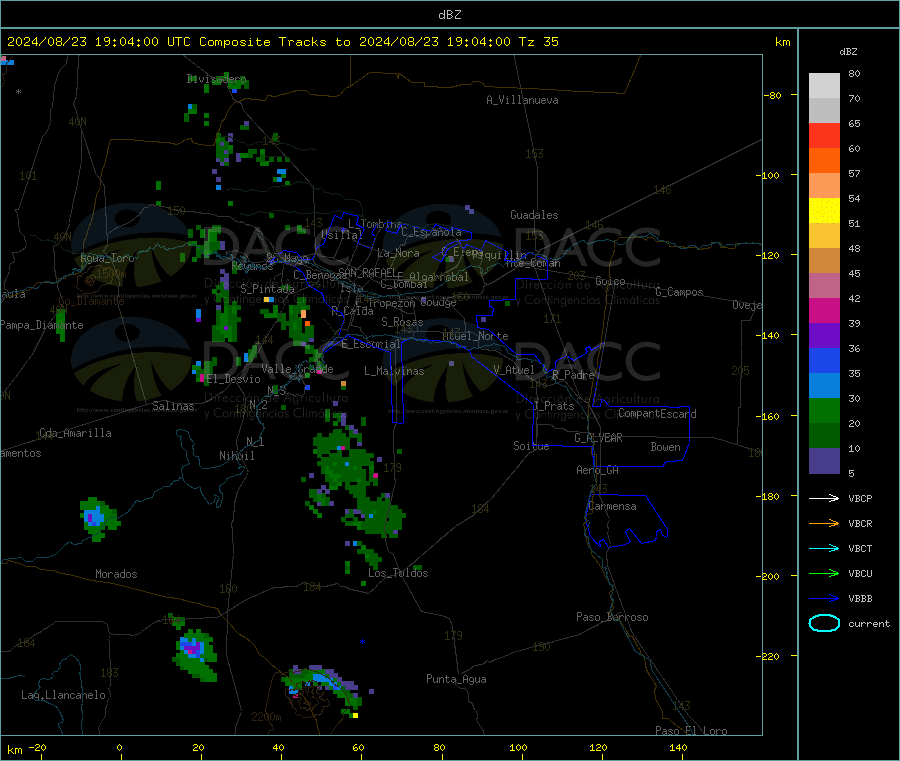The width and height of the screenshot is (900, 761).
Task: Click the G_ALVEAR map label
Action: [x=598, y=438]
